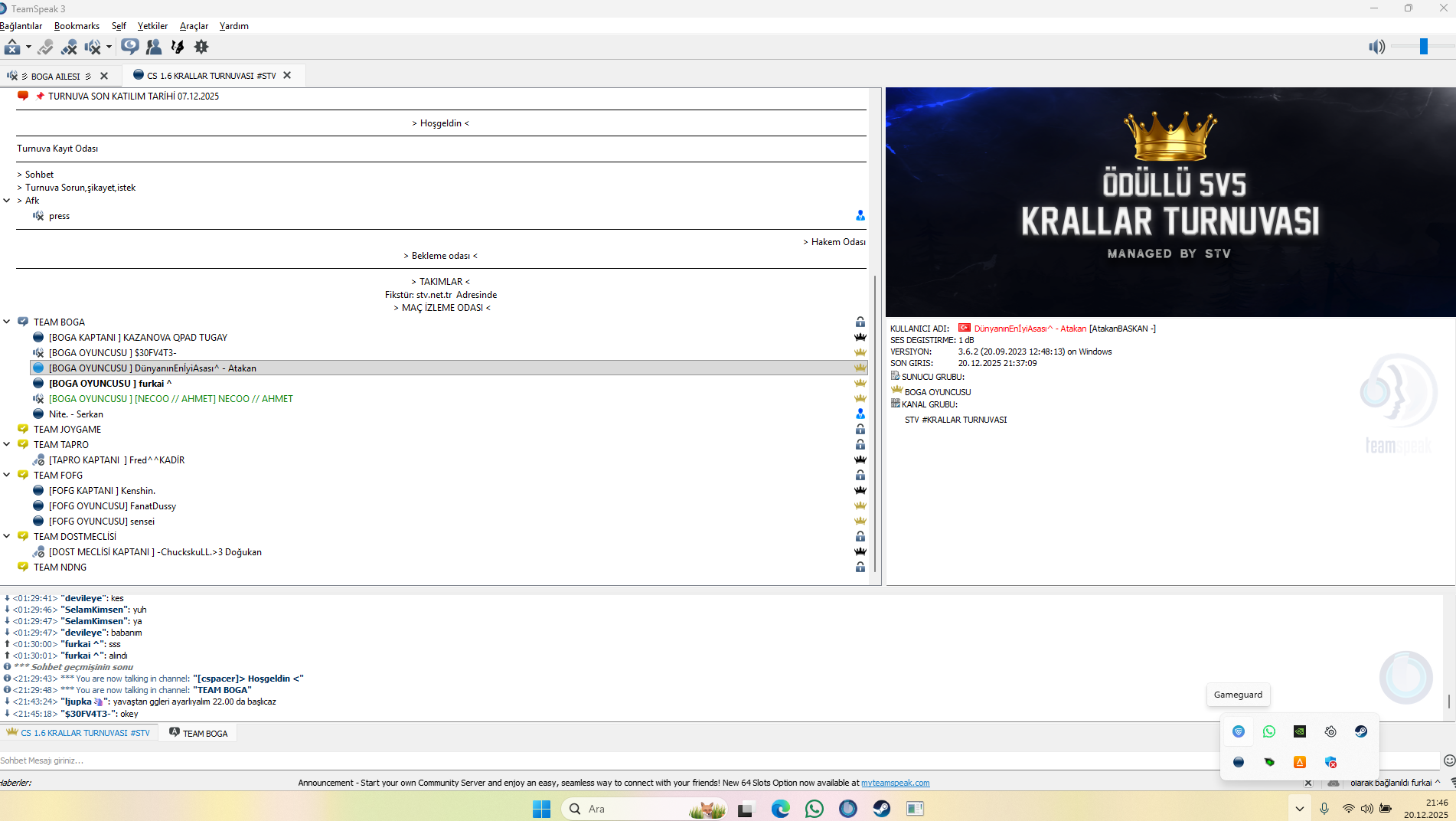Viewport: 1456px width, 821px height.
Task: Click the chat message input field
Action: tap(720, 760)
